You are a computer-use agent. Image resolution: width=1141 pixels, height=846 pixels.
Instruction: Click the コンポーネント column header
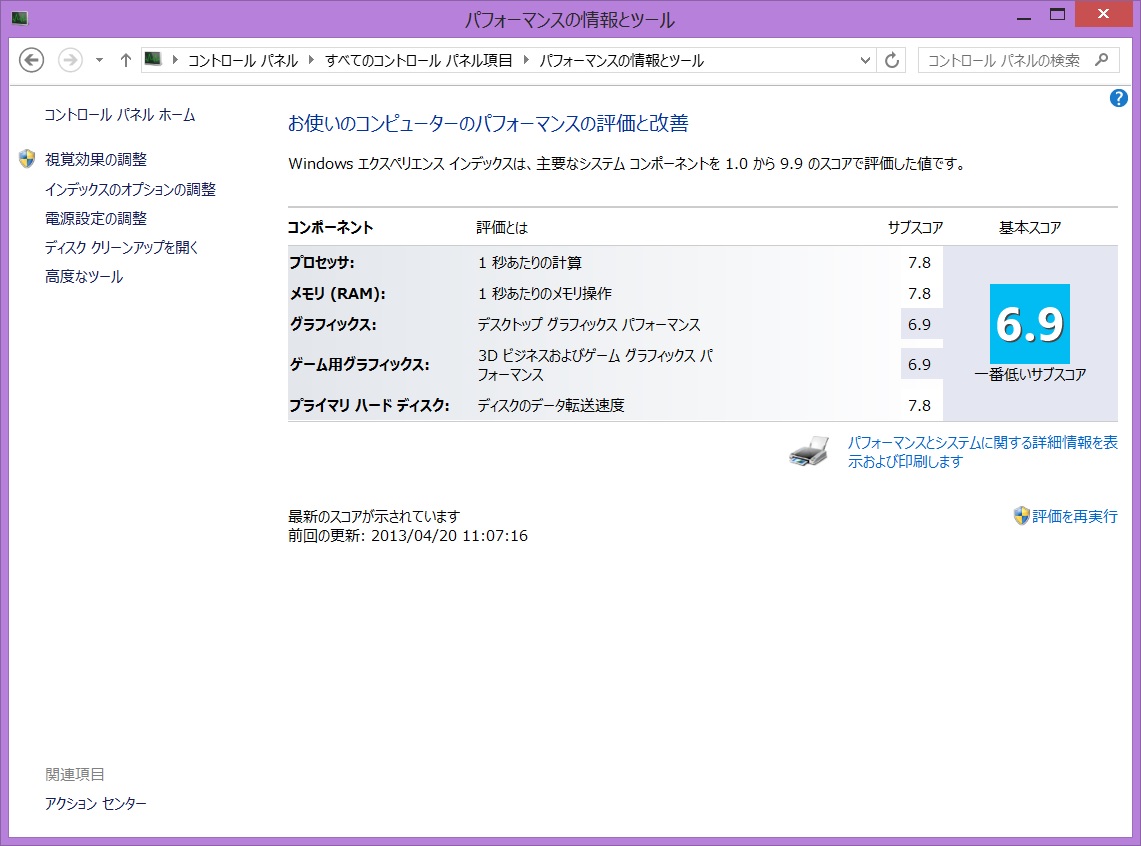pyautogui.click(x=330, y=228)
